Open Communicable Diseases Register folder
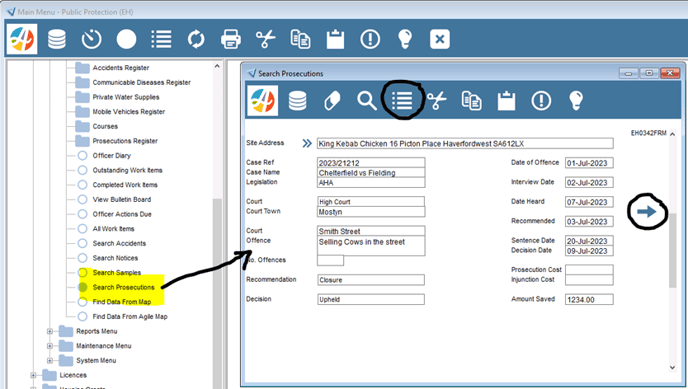 point(141,82)
